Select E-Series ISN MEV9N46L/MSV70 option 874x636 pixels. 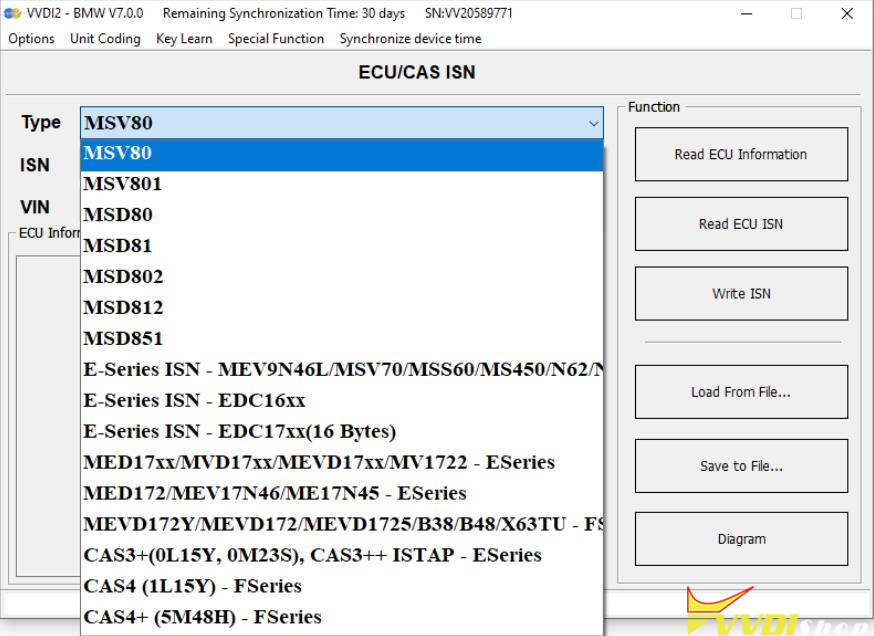tap(342, 370)
